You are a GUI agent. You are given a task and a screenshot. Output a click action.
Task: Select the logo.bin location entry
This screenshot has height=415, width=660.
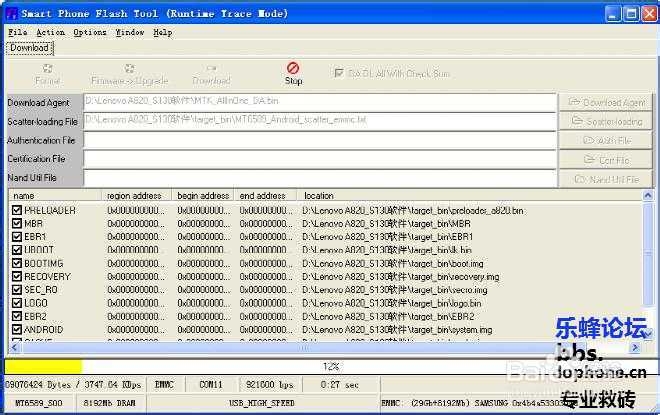pos(391,303)
